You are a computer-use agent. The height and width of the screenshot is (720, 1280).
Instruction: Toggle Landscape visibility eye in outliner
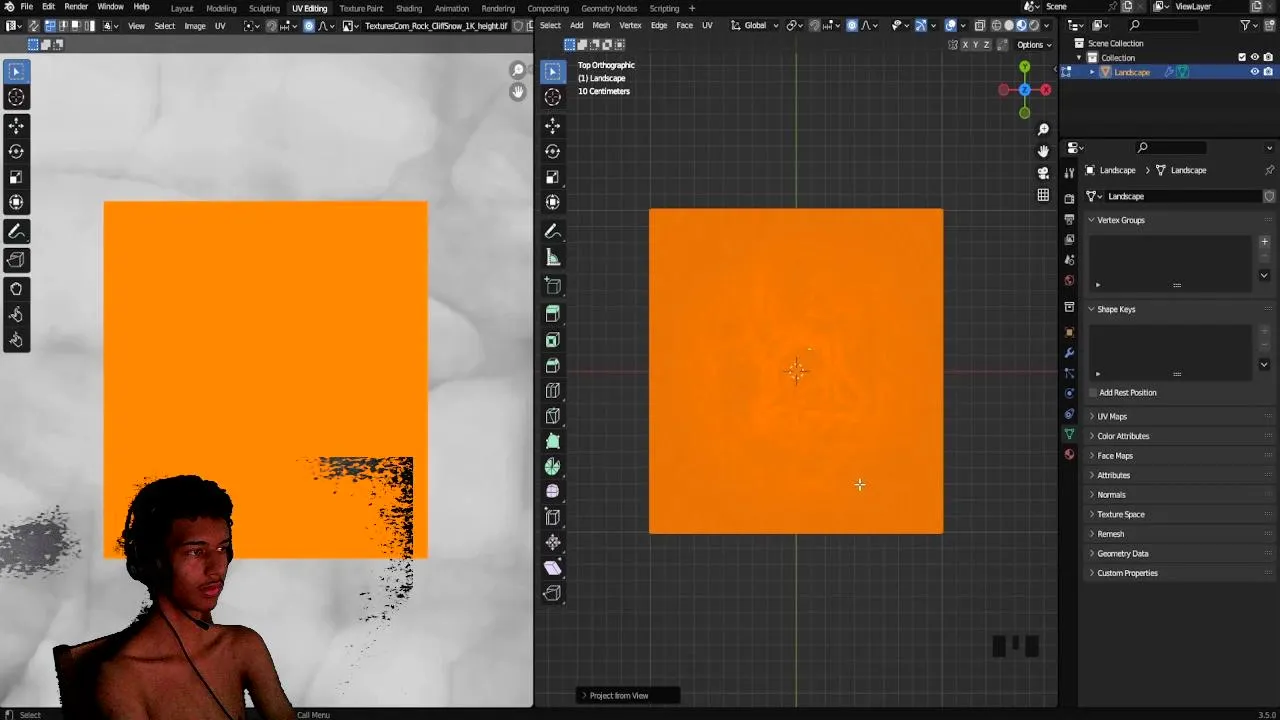click(1255, 72)
